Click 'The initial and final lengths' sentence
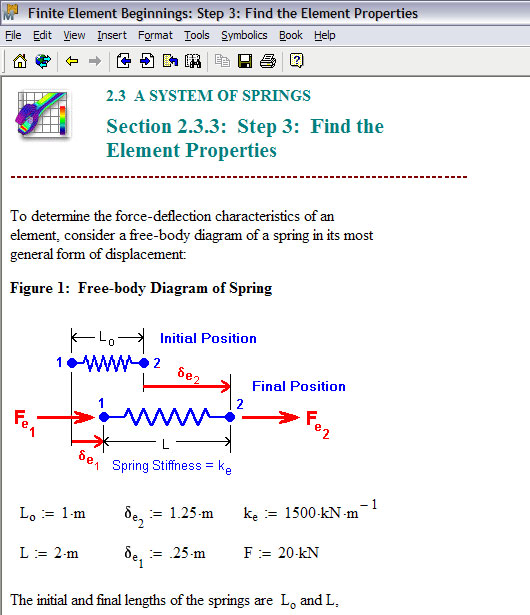Viewport: 530px width, 615px height. pos(175,601)
